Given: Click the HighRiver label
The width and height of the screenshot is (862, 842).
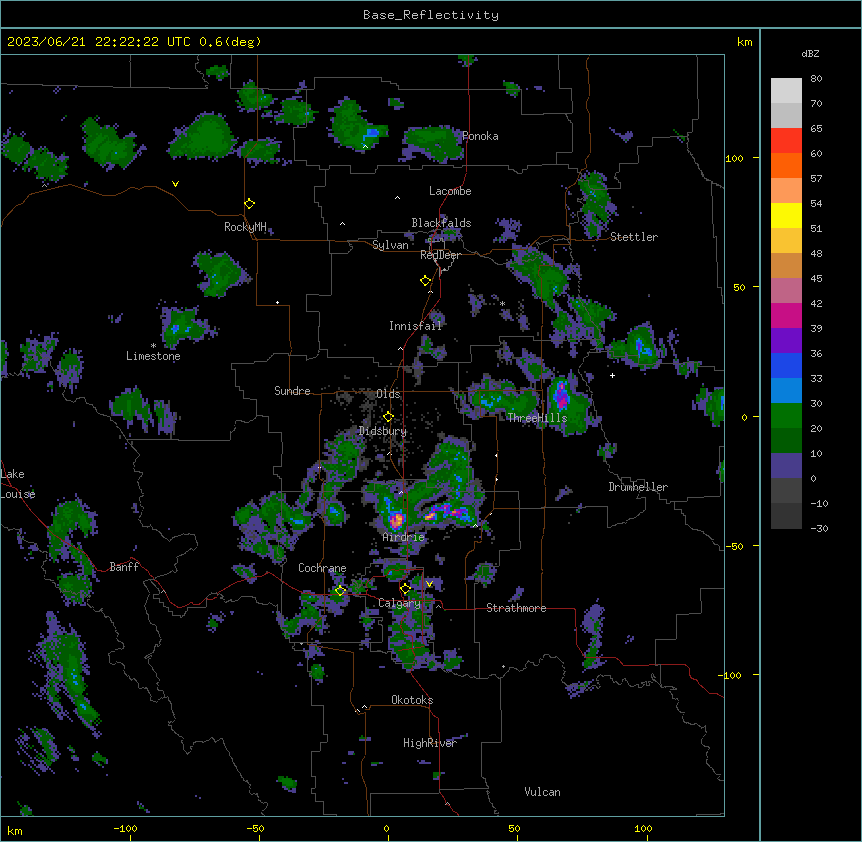Looking at the screenshot, I should click(x=430, y=743).
